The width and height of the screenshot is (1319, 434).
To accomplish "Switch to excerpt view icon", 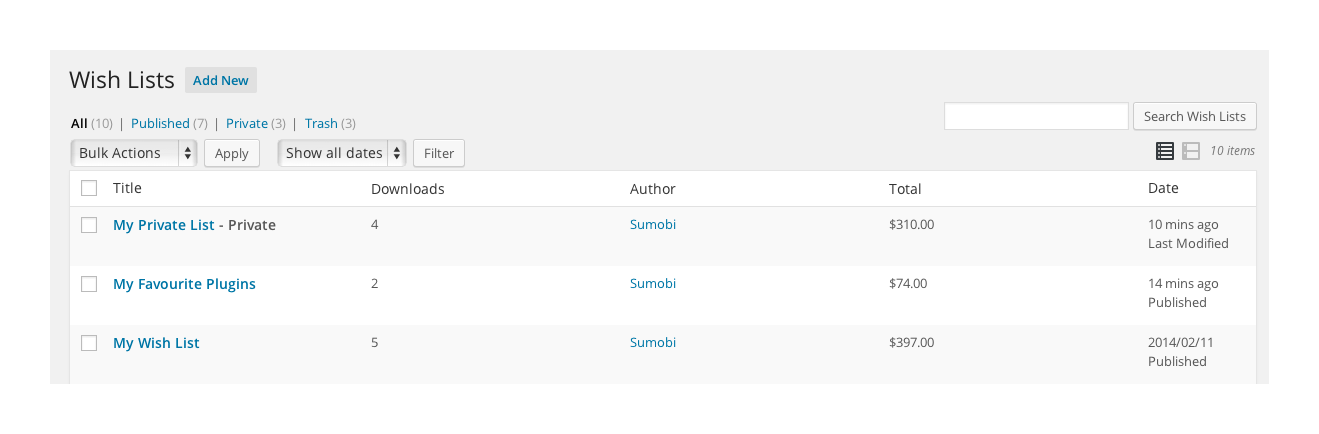I will pyautogui.click(x=1191, y=151).
